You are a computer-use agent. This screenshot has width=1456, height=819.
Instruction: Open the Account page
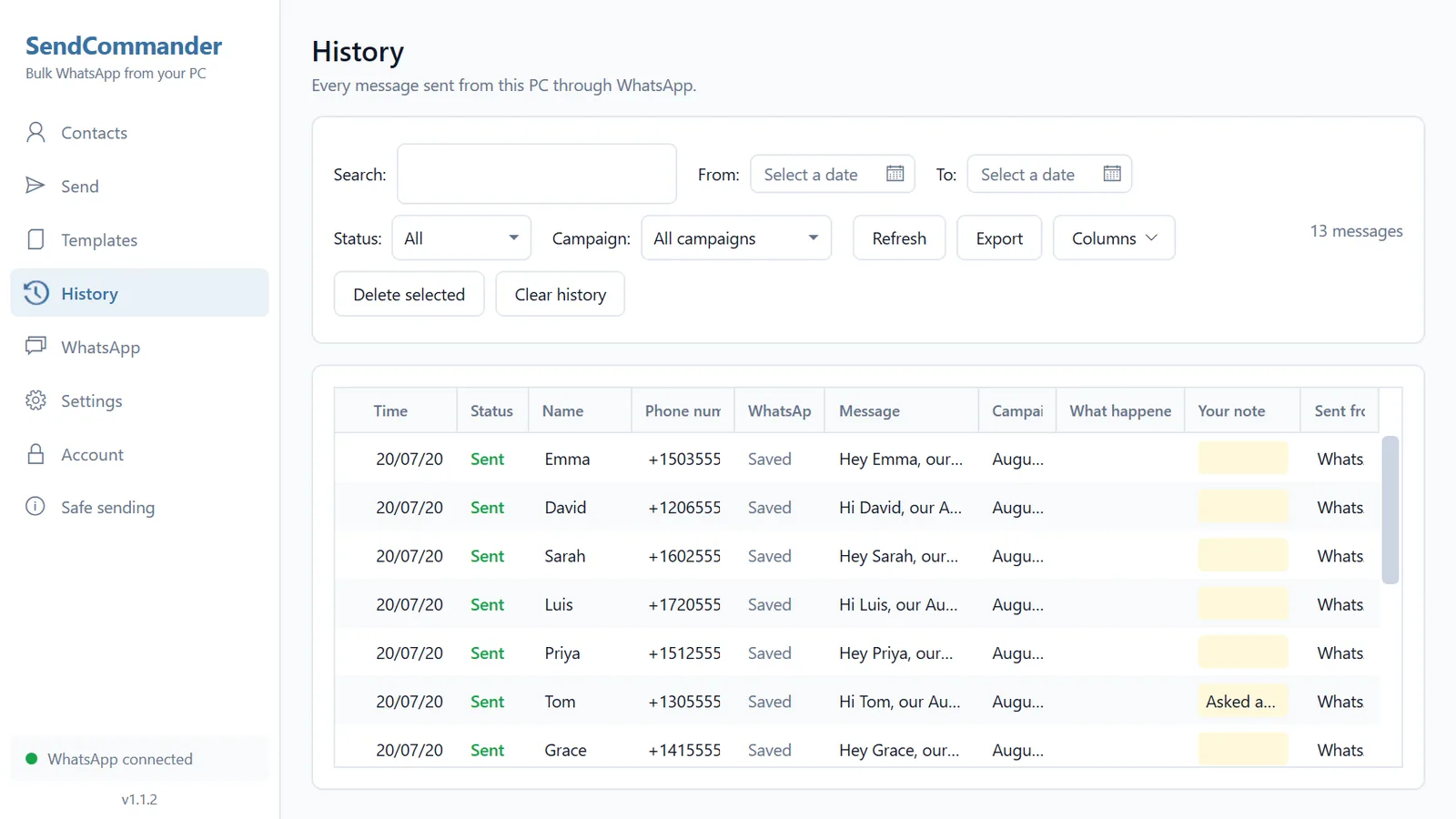(139, 454)
